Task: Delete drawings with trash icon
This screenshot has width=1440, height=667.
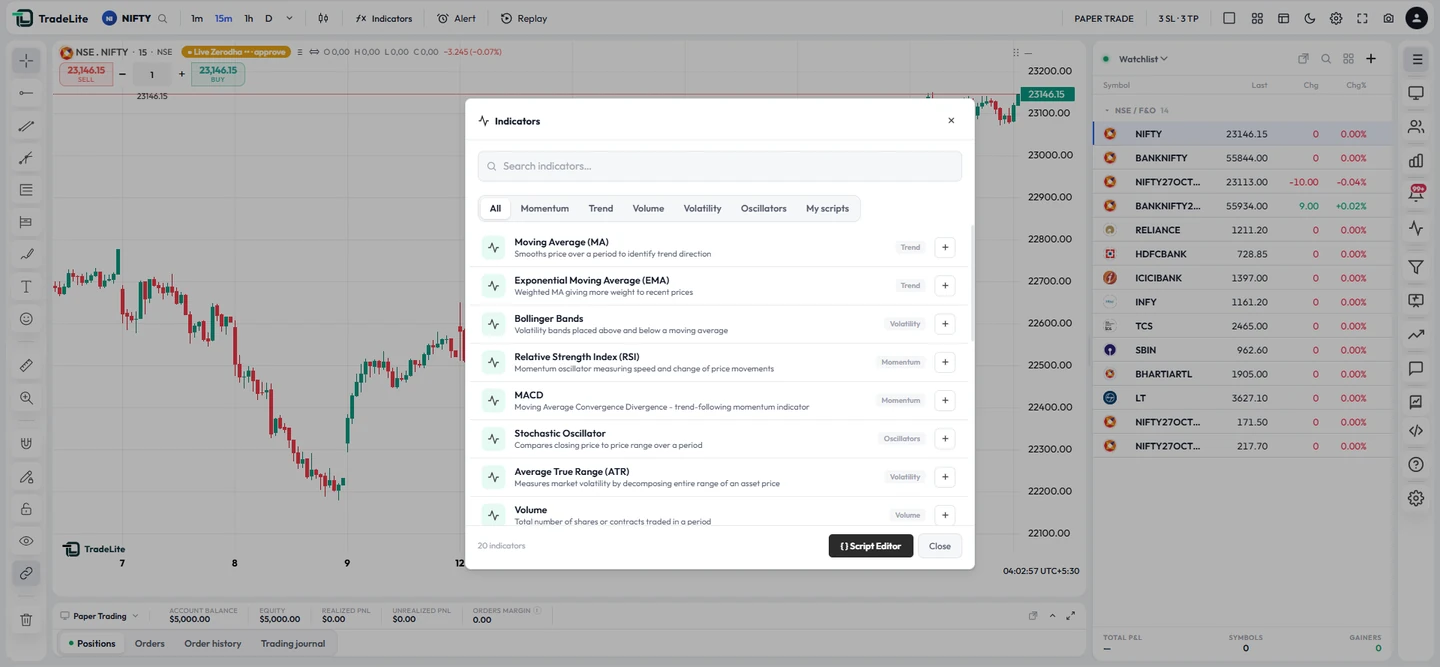Action: pyautogui.click(x=26, y=620)
